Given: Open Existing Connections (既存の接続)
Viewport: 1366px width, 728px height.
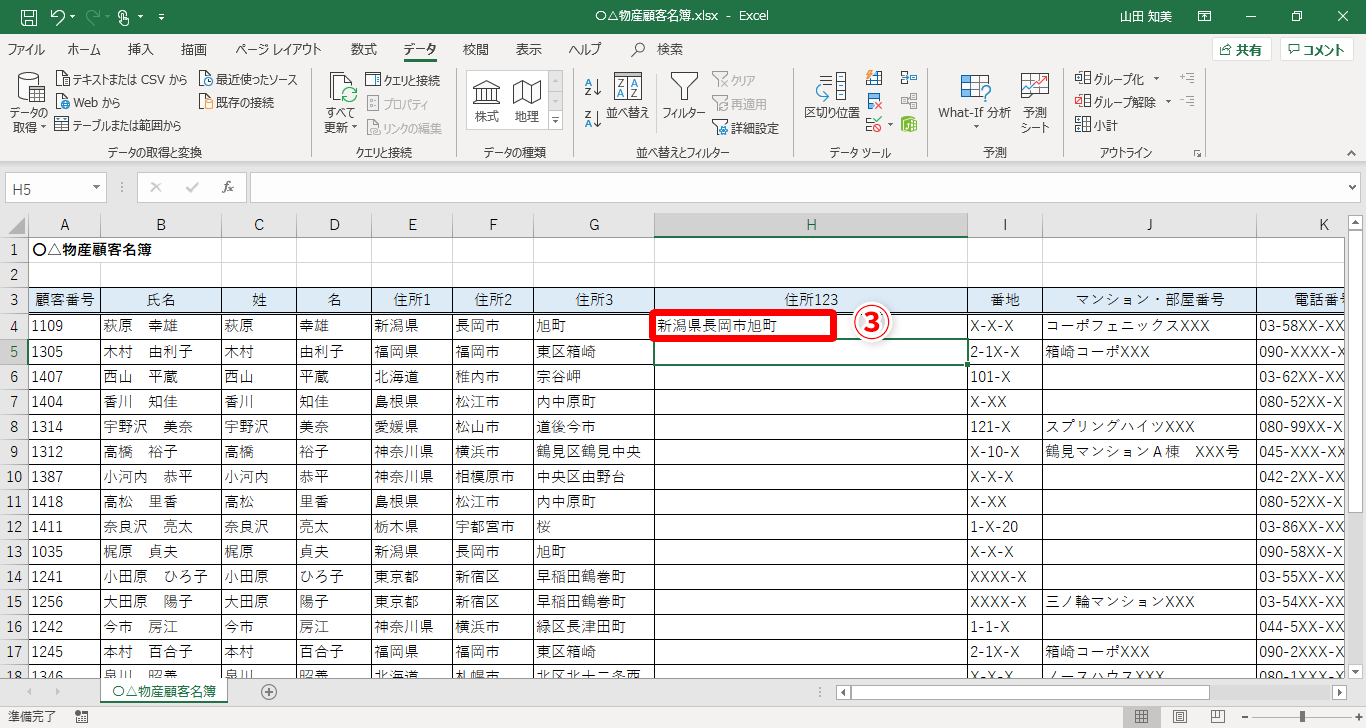Looking at the screenshot, I should click(x=236, y=102).
